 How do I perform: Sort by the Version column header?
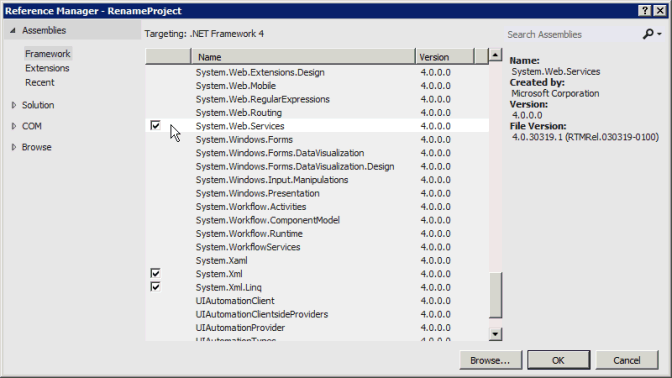445,57
